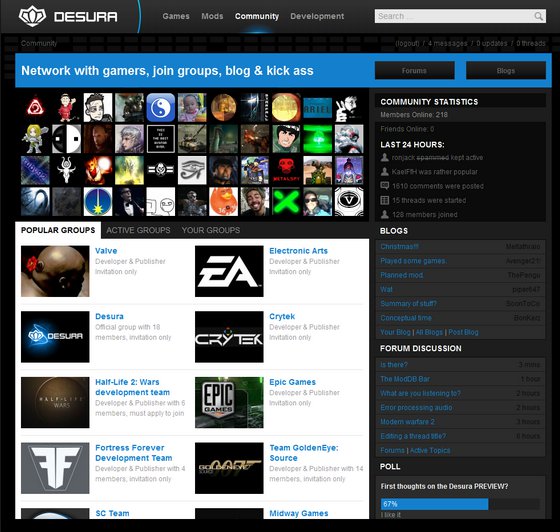
Task: Click the Community breadcrumb link
Action: [39, 44]
